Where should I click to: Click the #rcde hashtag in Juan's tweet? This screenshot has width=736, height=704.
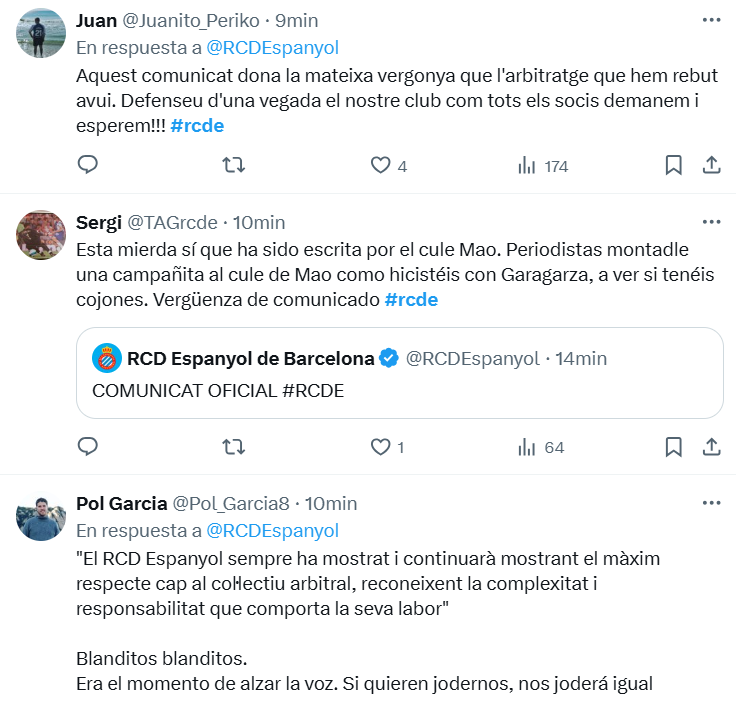tap(197, 126)
